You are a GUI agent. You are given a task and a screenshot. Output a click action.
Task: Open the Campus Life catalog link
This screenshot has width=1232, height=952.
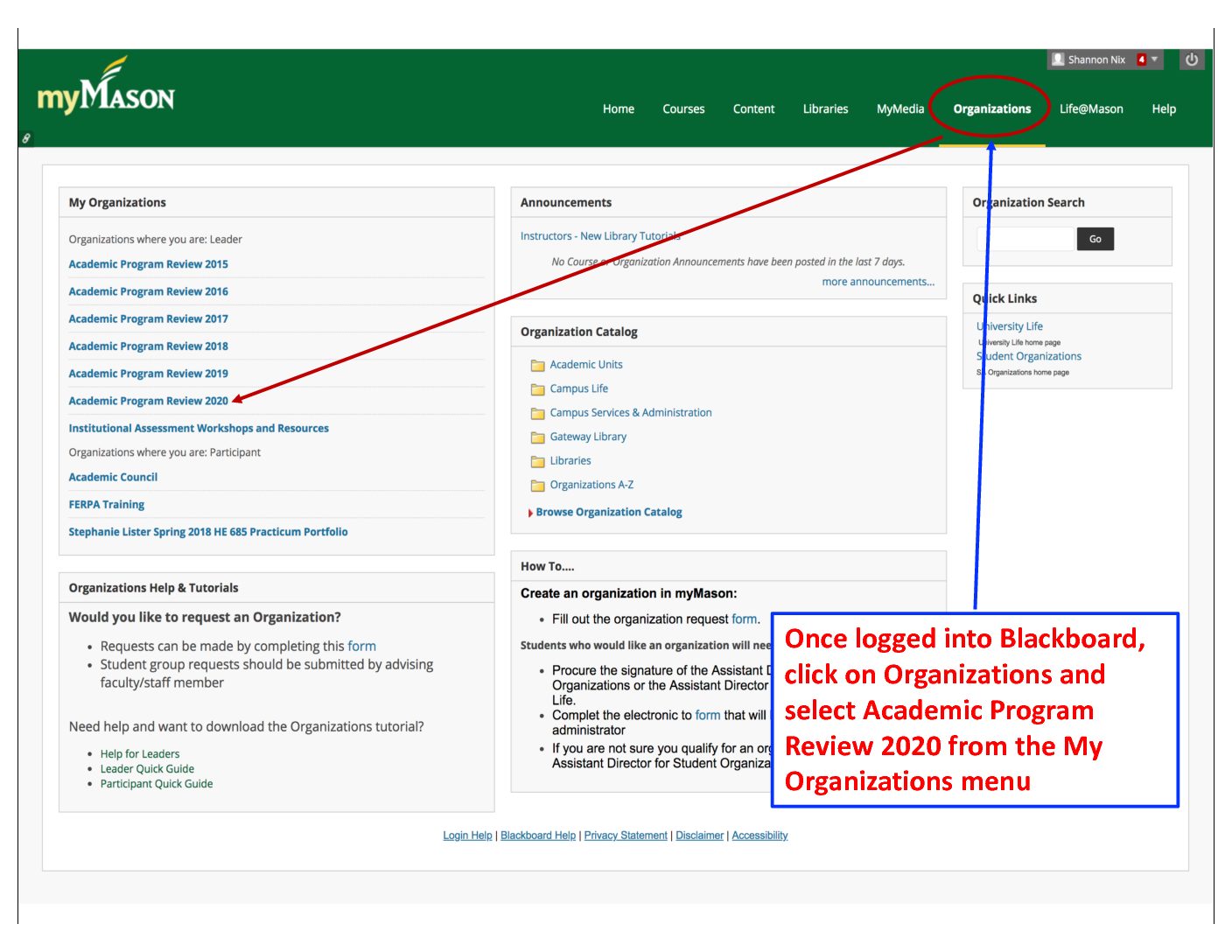click(578, 388)
